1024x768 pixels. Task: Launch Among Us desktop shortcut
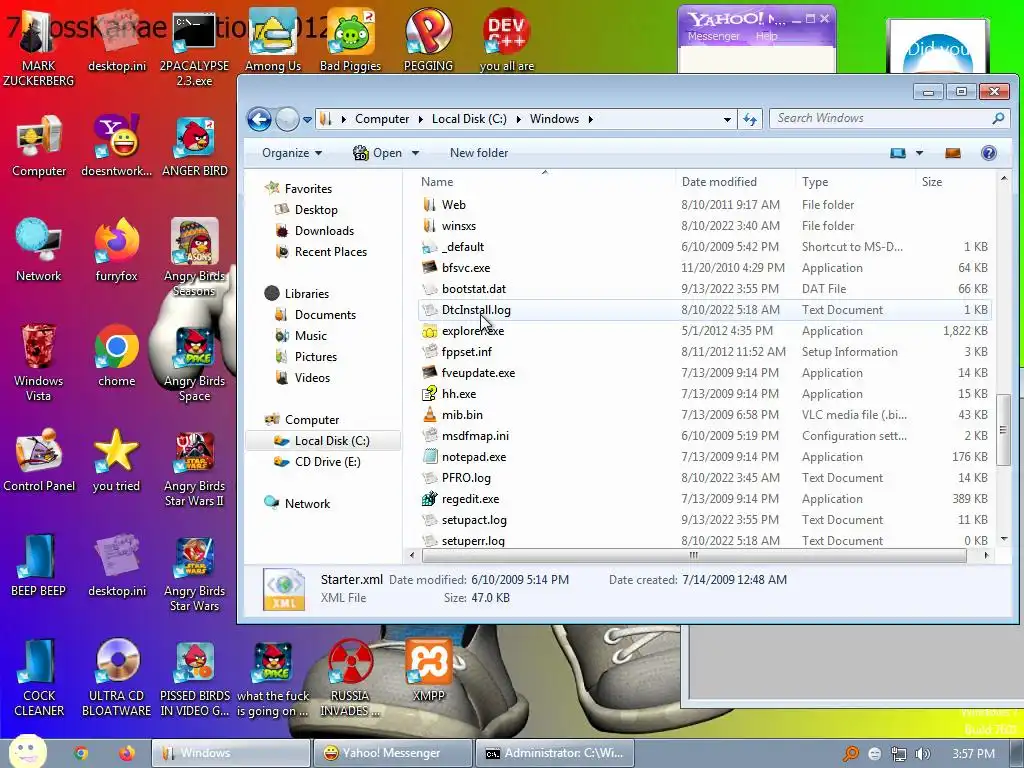coord(272,40)
